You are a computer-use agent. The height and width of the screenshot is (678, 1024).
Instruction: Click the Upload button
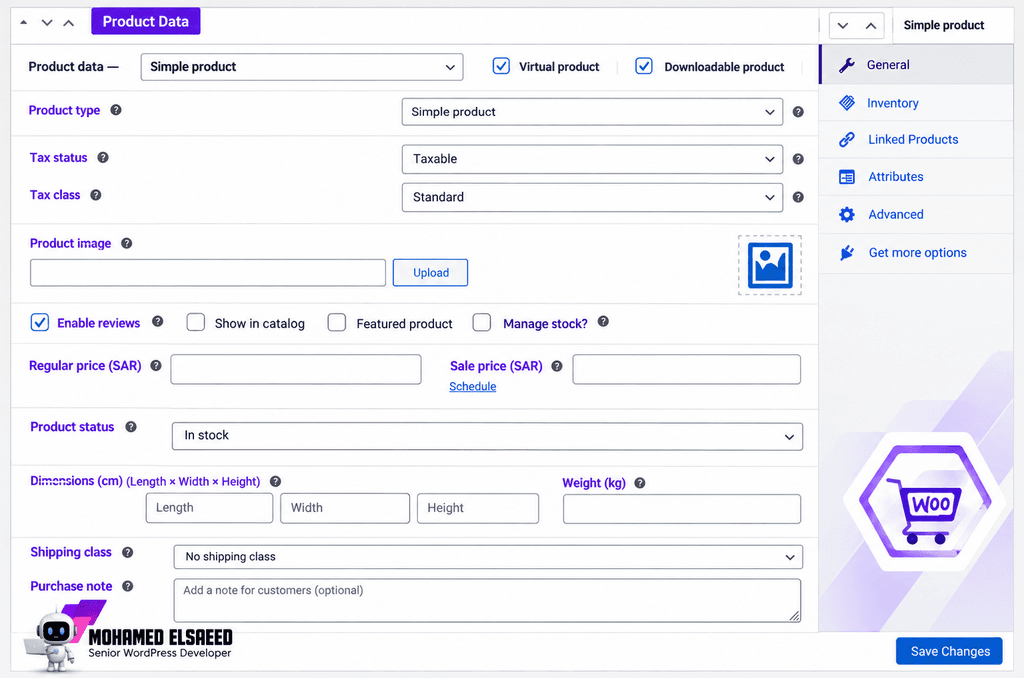pyautogui.click(x=430, y=272)
